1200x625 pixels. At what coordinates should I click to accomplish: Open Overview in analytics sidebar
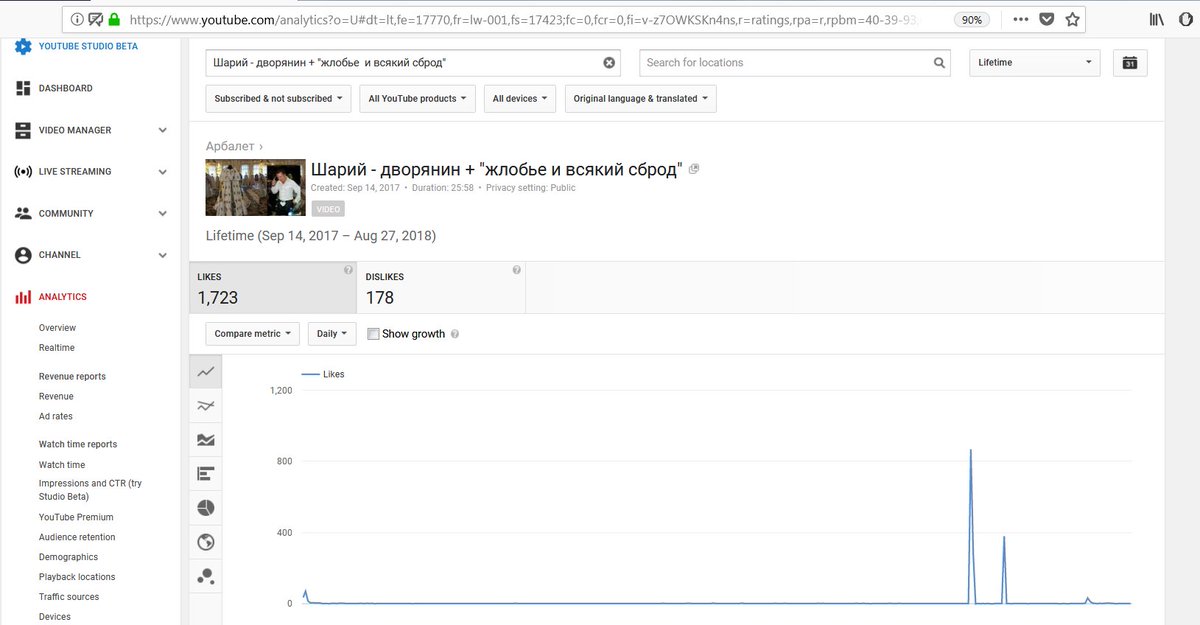coord(57,328)
